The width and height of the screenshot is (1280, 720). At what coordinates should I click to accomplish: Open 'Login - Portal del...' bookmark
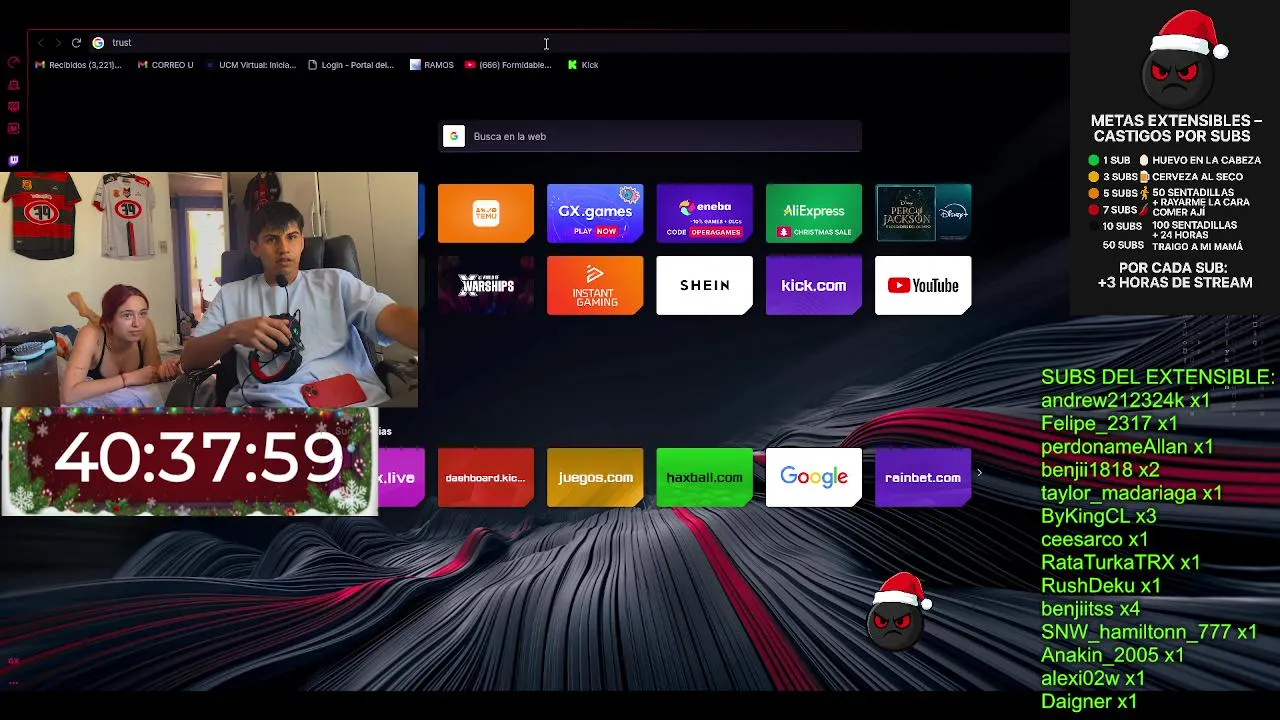point(351,65)
